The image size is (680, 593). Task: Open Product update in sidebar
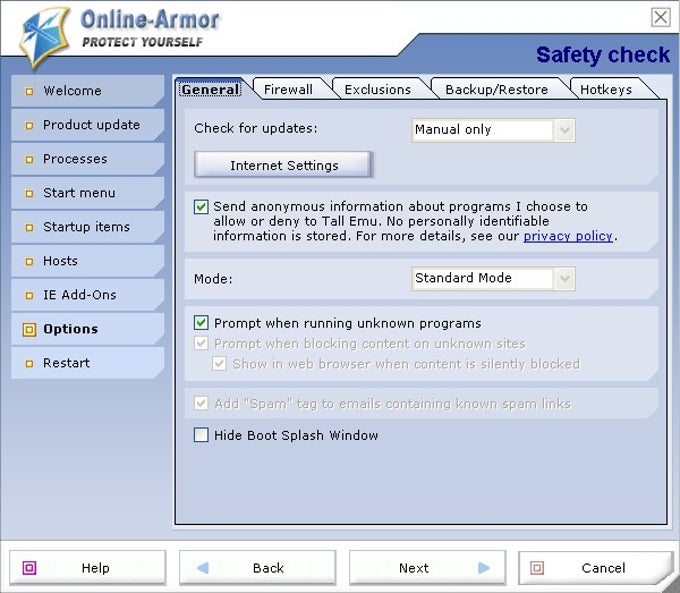[x=88, y=125]
